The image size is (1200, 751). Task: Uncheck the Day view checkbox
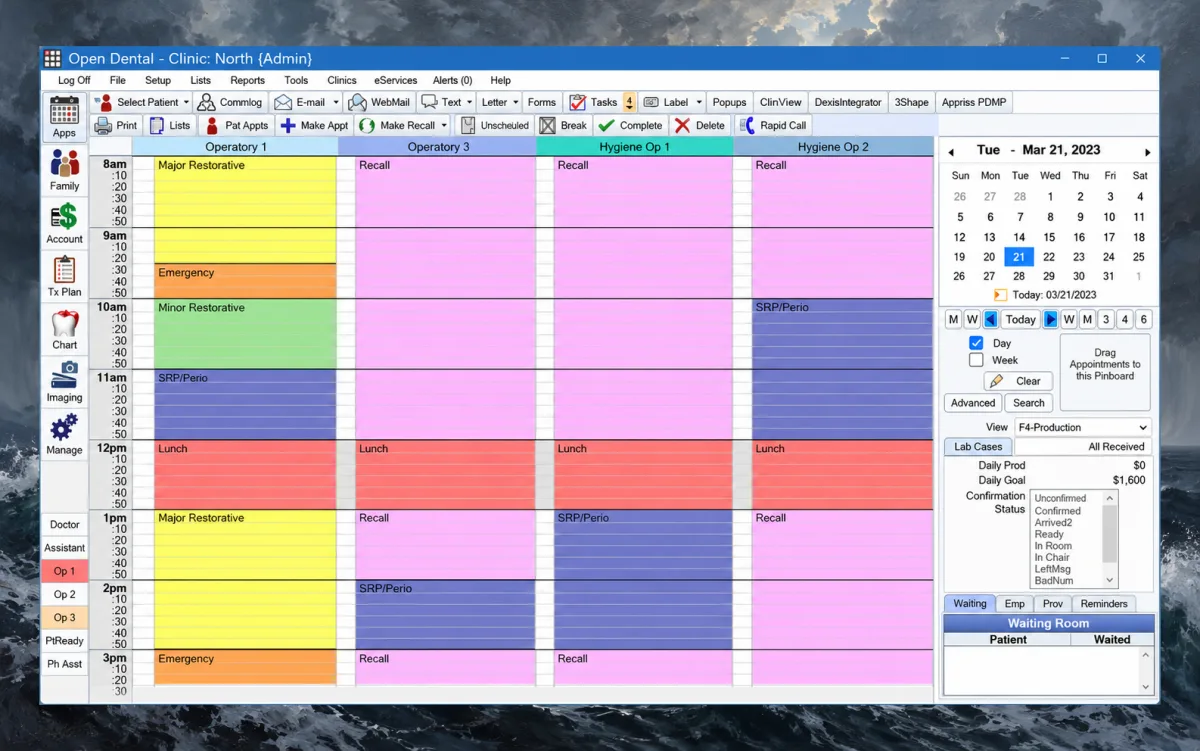coord(976,343)
